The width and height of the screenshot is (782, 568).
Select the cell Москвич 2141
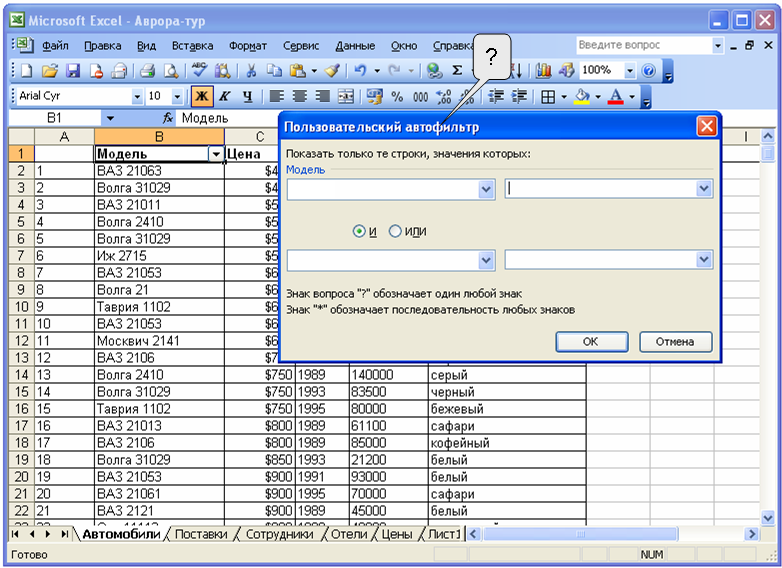[159, 341]
